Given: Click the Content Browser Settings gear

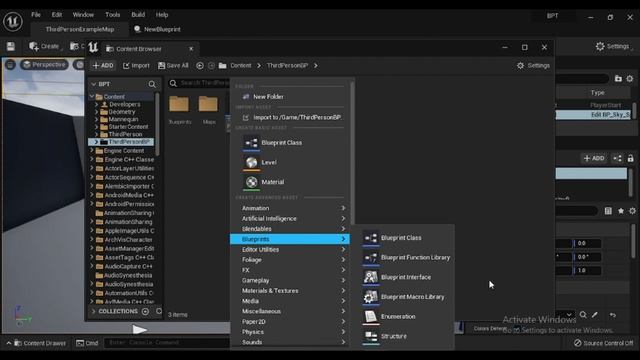Looking at the screenshot, I should [520, 65].
